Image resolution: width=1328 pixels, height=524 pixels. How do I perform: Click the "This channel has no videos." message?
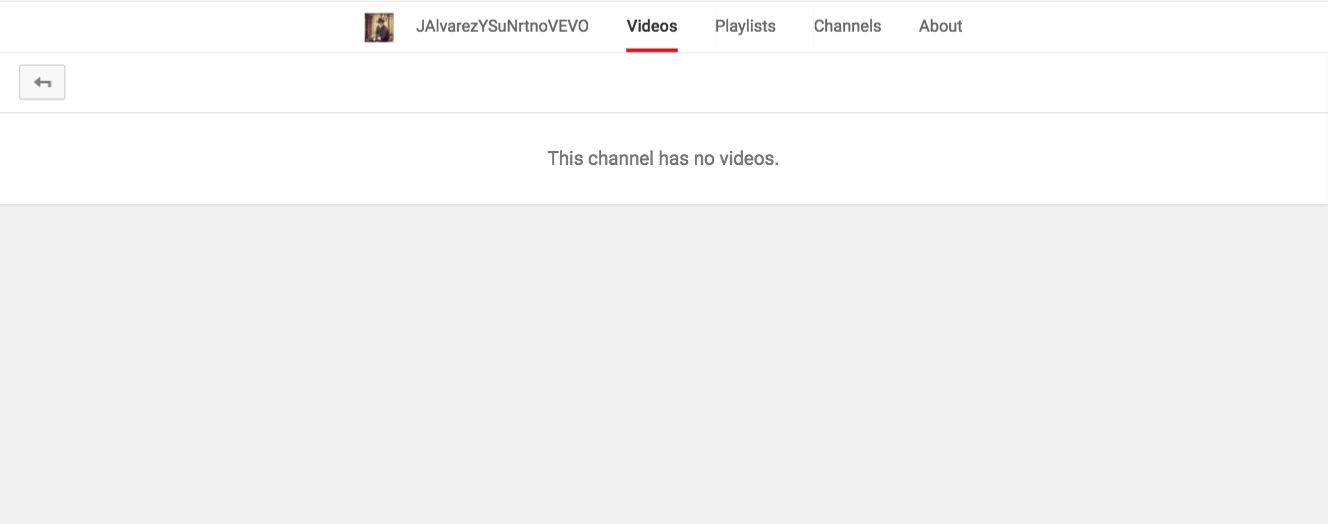[x=663, y=158]
